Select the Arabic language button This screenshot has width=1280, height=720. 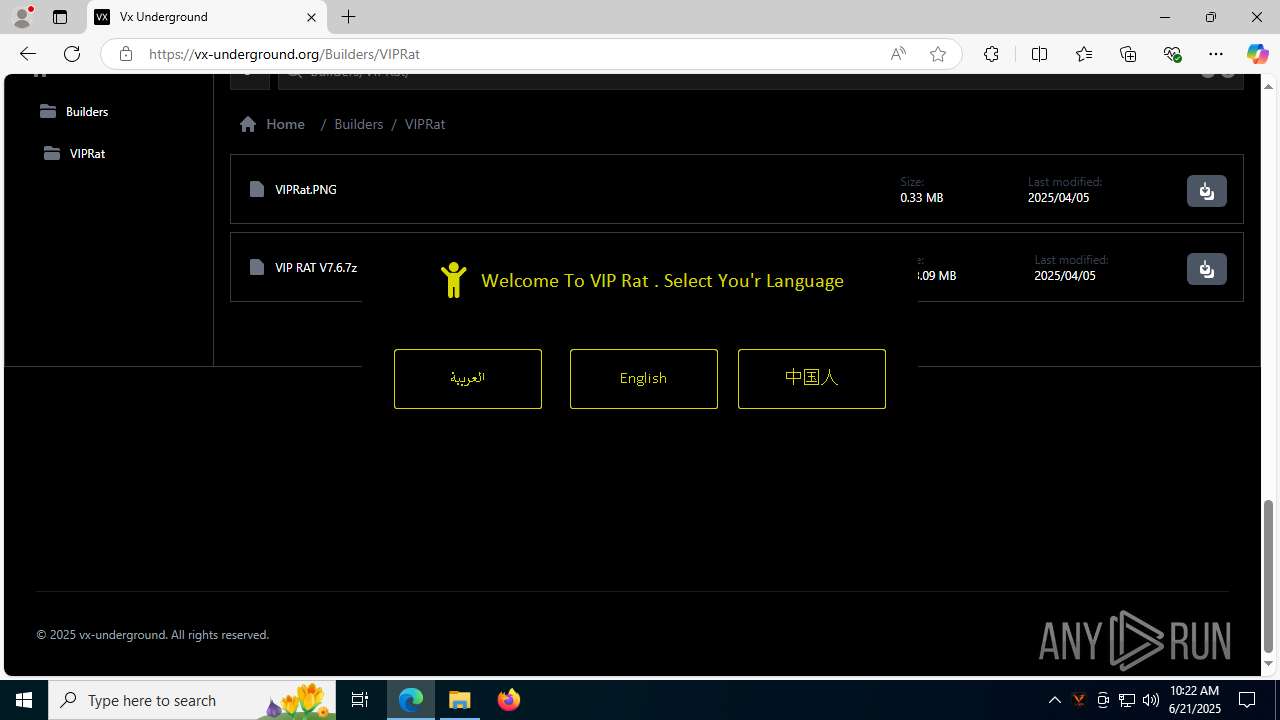[468, 379]
